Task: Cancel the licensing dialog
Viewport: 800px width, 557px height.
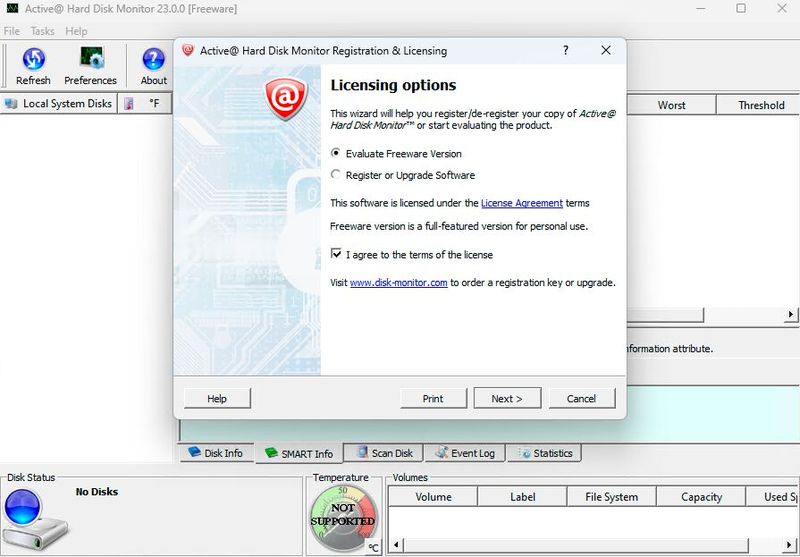Action: (x=582, y=398)
